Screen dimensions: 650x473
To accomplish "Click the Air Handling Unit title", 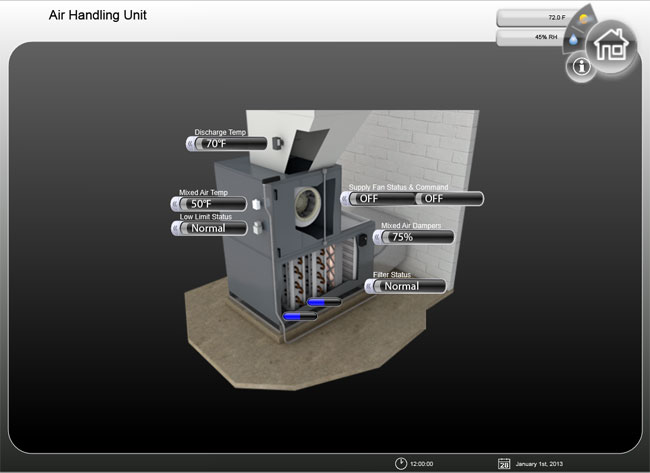I will click(97, 15).
